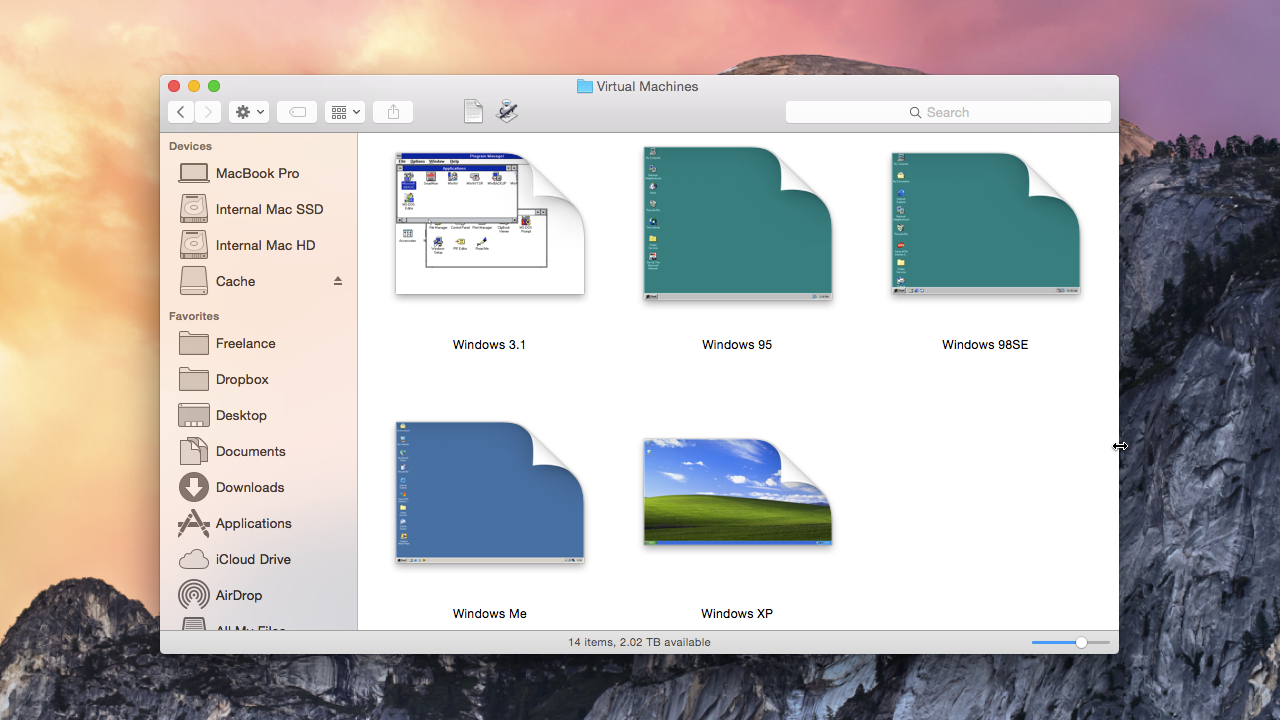Open Applications in the sidebar
Viewport: 1280px width, 720px height.
pos(258,523)
